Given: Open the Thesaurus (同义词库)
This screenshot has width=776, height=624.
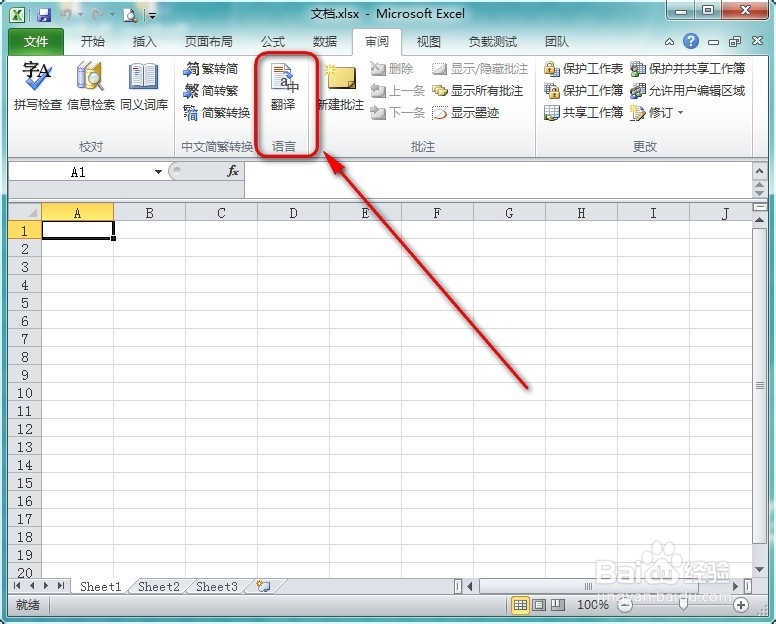Looking at the screenshot, I should [x=144, y=85].
